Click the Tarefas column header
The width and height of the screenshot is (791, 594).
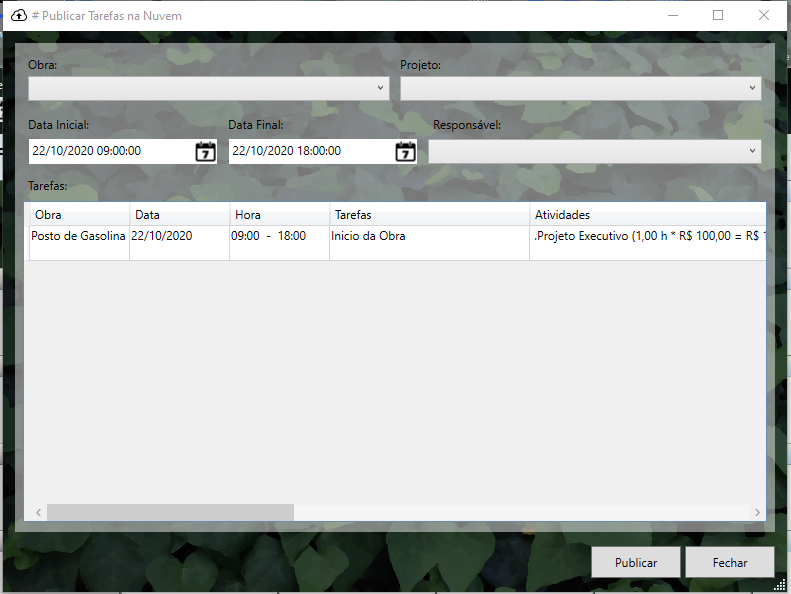pyautogui.click(x=429, y=215)
